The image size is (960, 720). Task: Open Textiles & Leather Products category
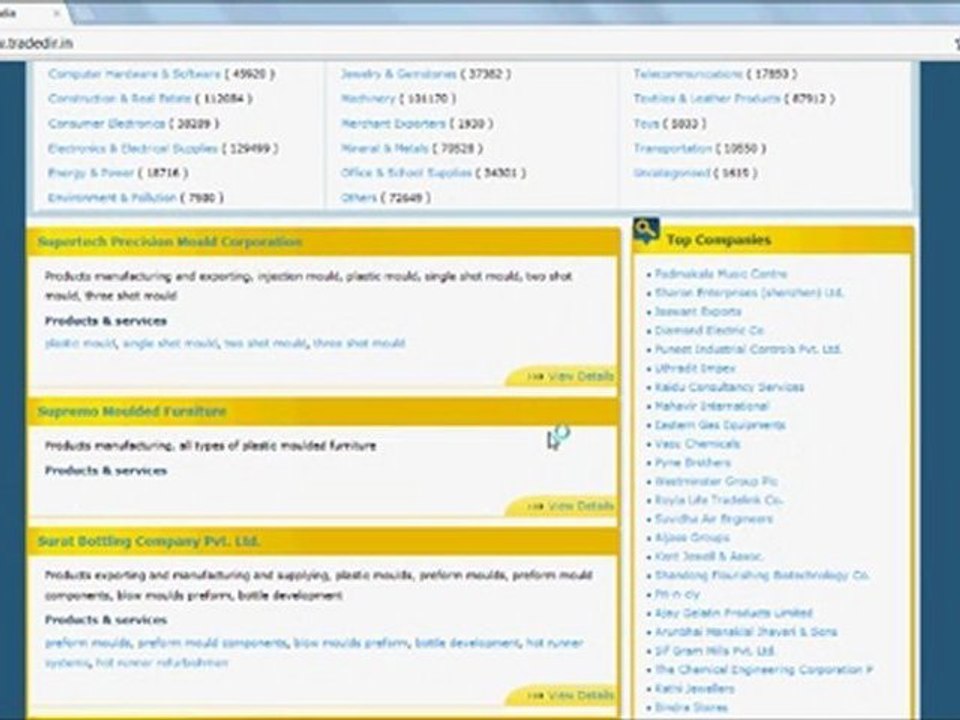pos(707,99)
